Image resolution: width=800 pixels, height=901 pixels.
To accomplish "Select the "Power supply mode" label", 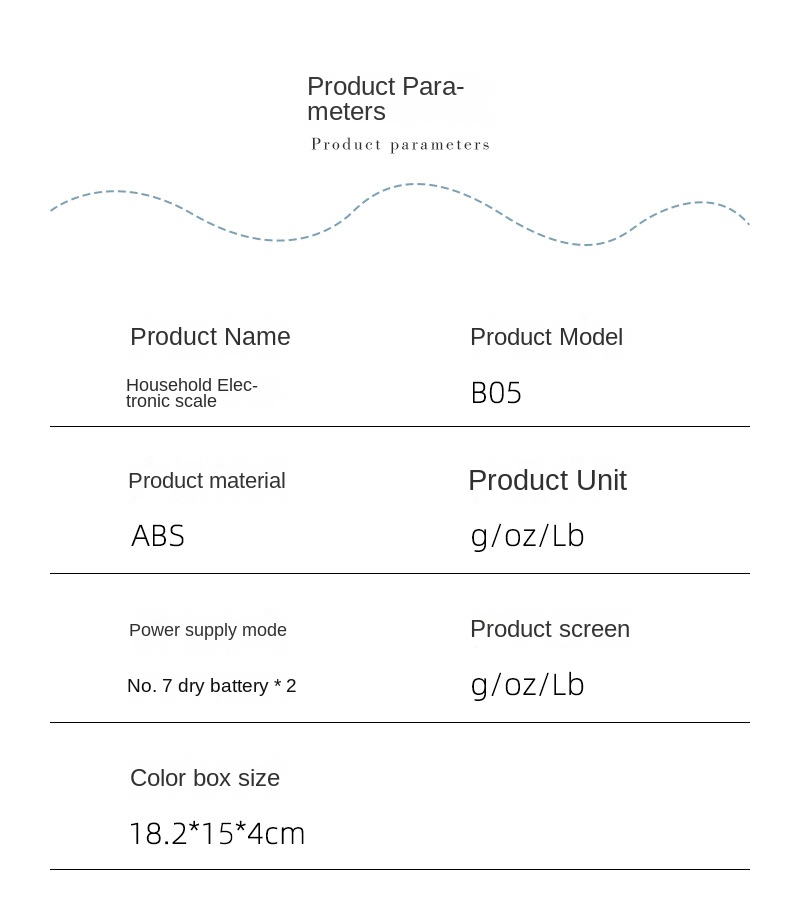I will tap(208, 630).
